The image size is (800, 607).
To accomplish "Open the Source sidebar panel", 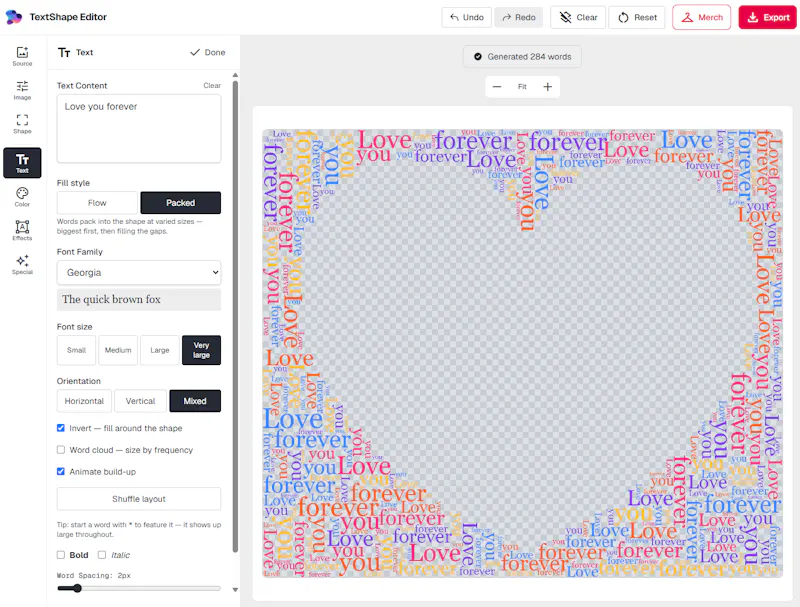I will [x=22, y=56].
